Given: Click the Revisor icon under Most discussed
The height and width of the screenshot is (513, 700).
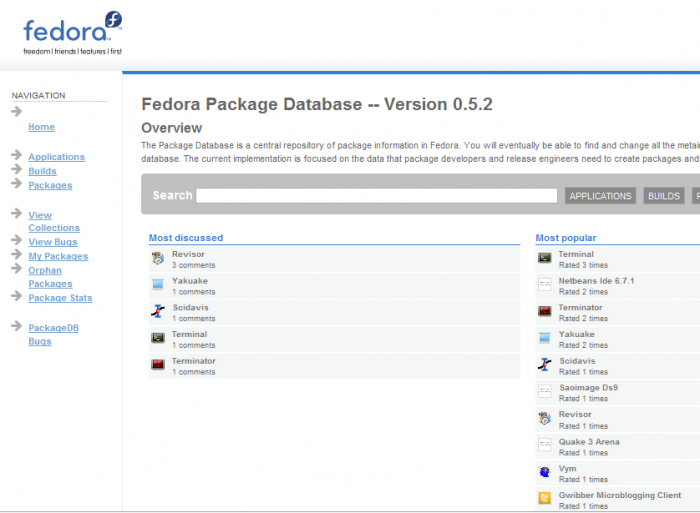Looking at the screenshot, I should point(158,258).
